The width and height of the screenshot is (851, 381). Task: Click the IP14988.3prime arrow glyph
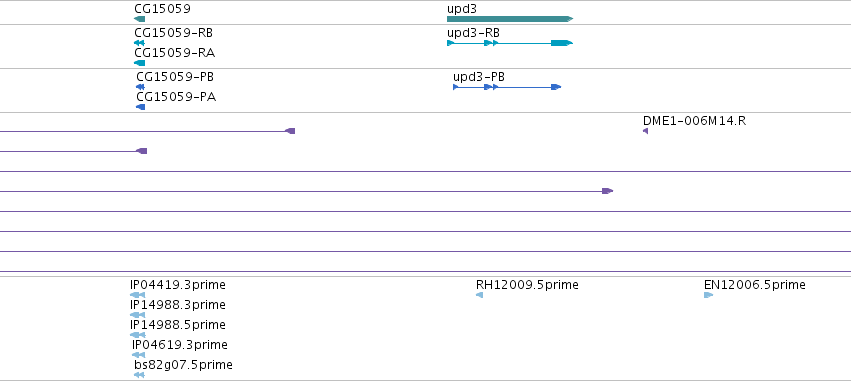(138, 315)
